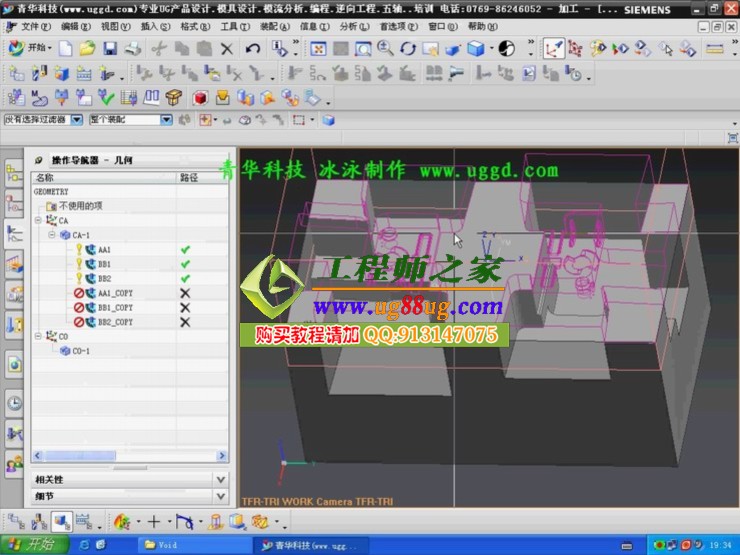Save the part with floppy icon
Viewport: 740px width, 555px height.
coord(110,48)
